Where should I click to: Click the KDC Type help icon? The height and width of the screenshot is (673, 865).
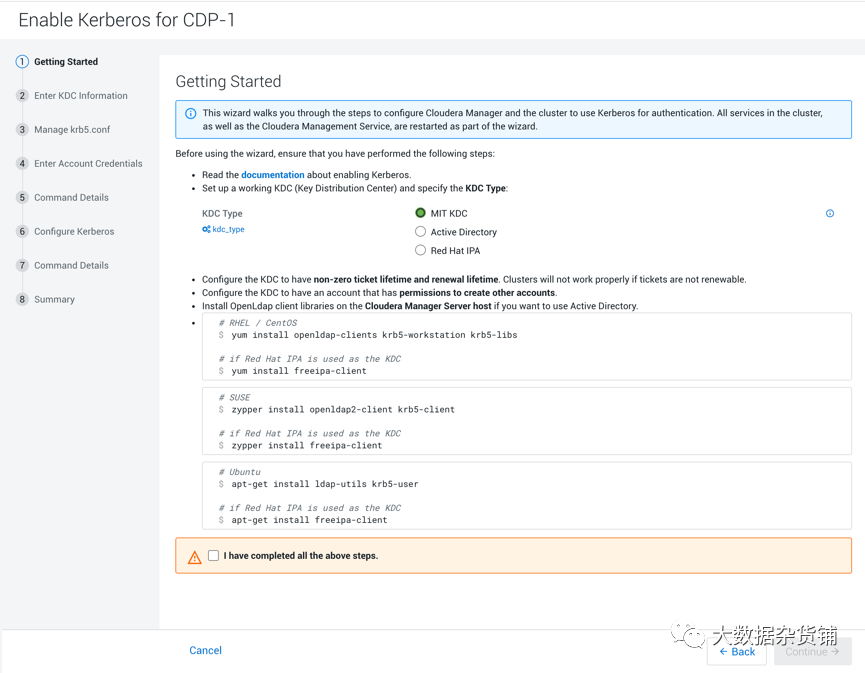[x=830, y=214]
